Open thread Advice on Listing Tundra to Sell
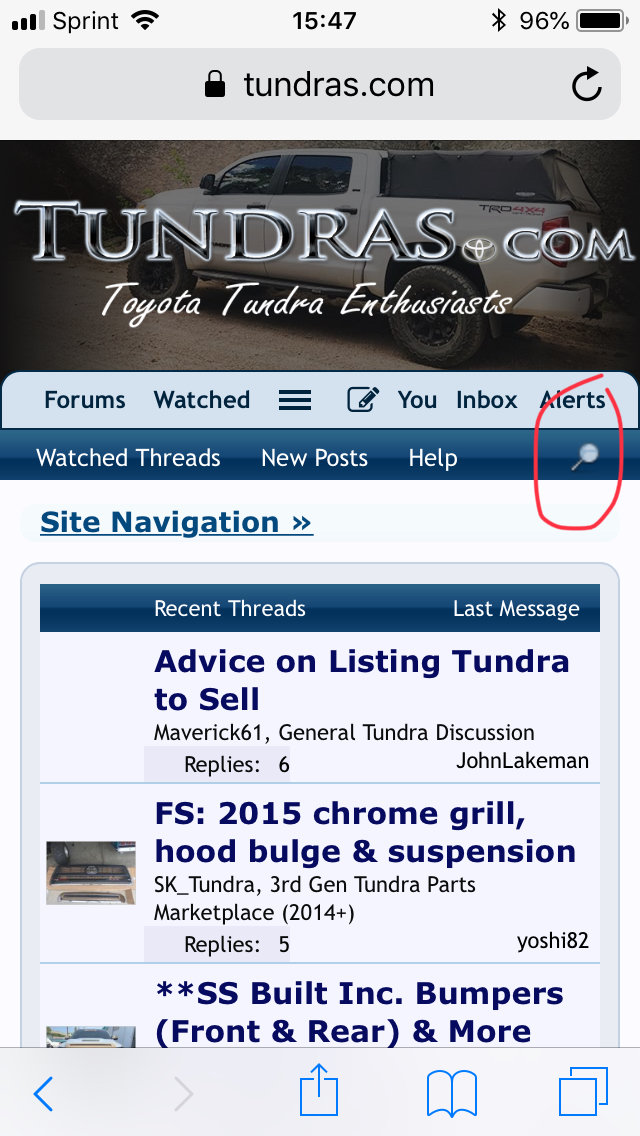The width and height of the screenshot is (640, 1136). [x=362, y=680]
